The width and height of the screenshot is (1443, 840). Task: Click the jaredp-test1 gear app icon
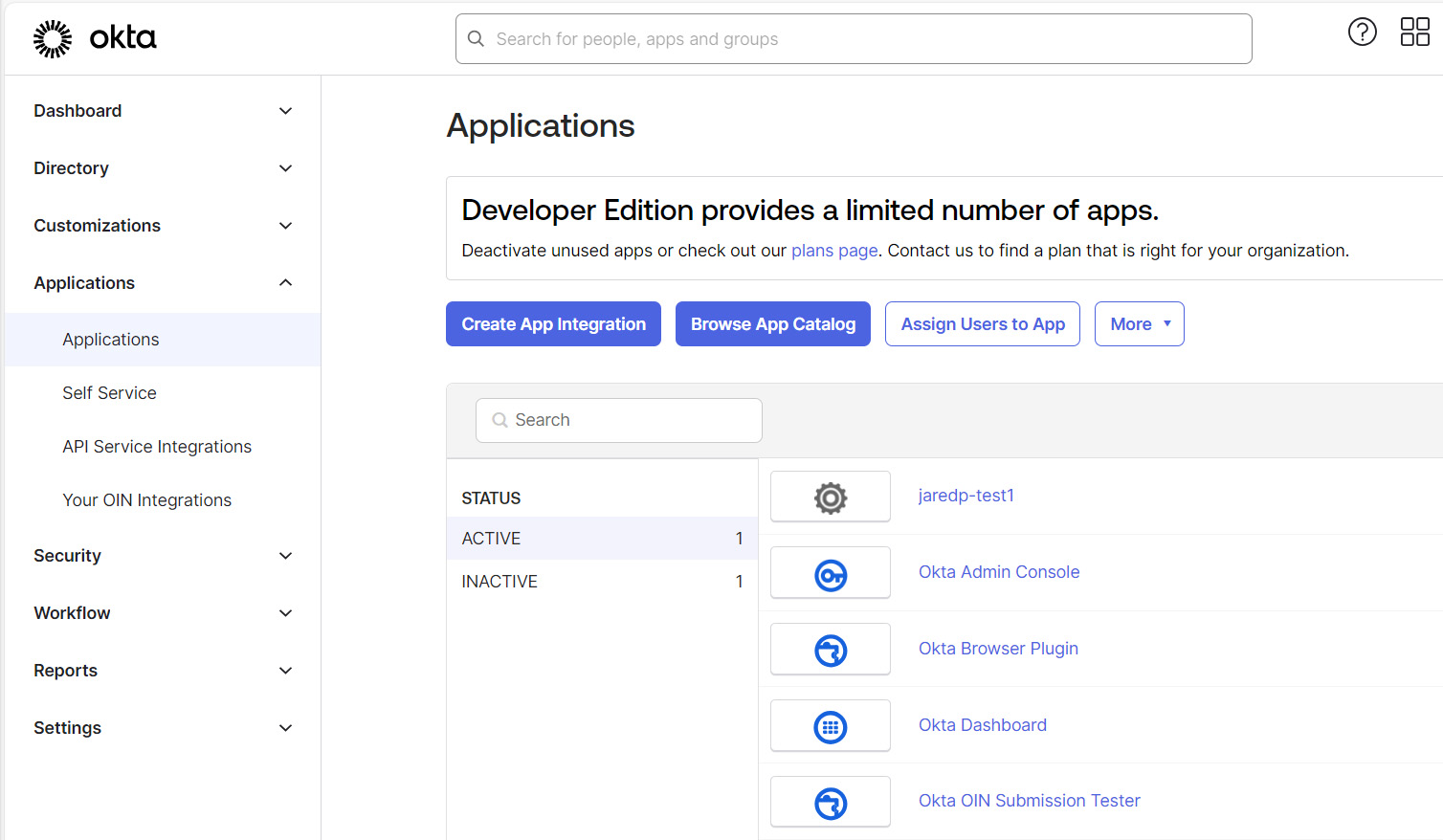point(830,497)
